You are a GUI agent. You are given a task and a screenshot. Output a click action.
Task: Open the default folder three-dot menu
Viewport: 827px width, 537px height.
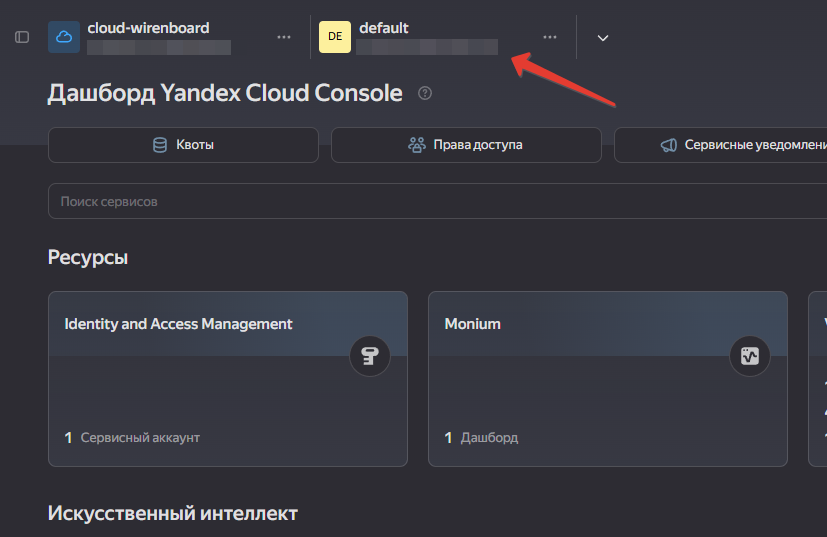click(x=550, y=37)
